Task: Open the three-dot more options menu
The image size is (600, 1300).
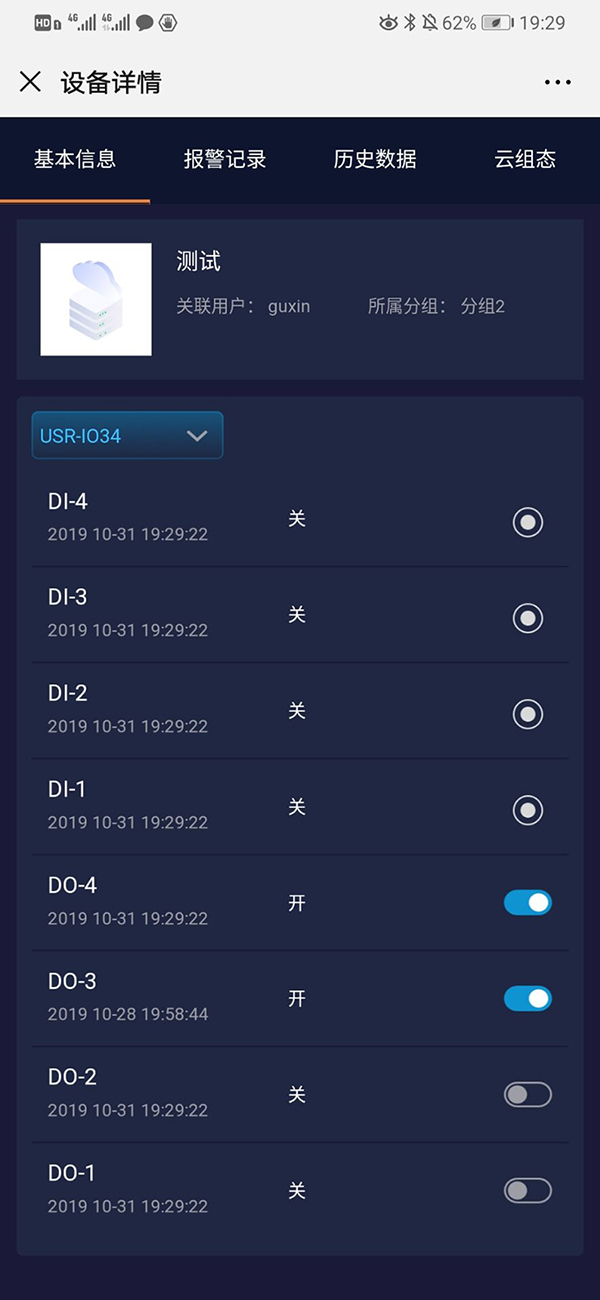Action: point(557,82)
